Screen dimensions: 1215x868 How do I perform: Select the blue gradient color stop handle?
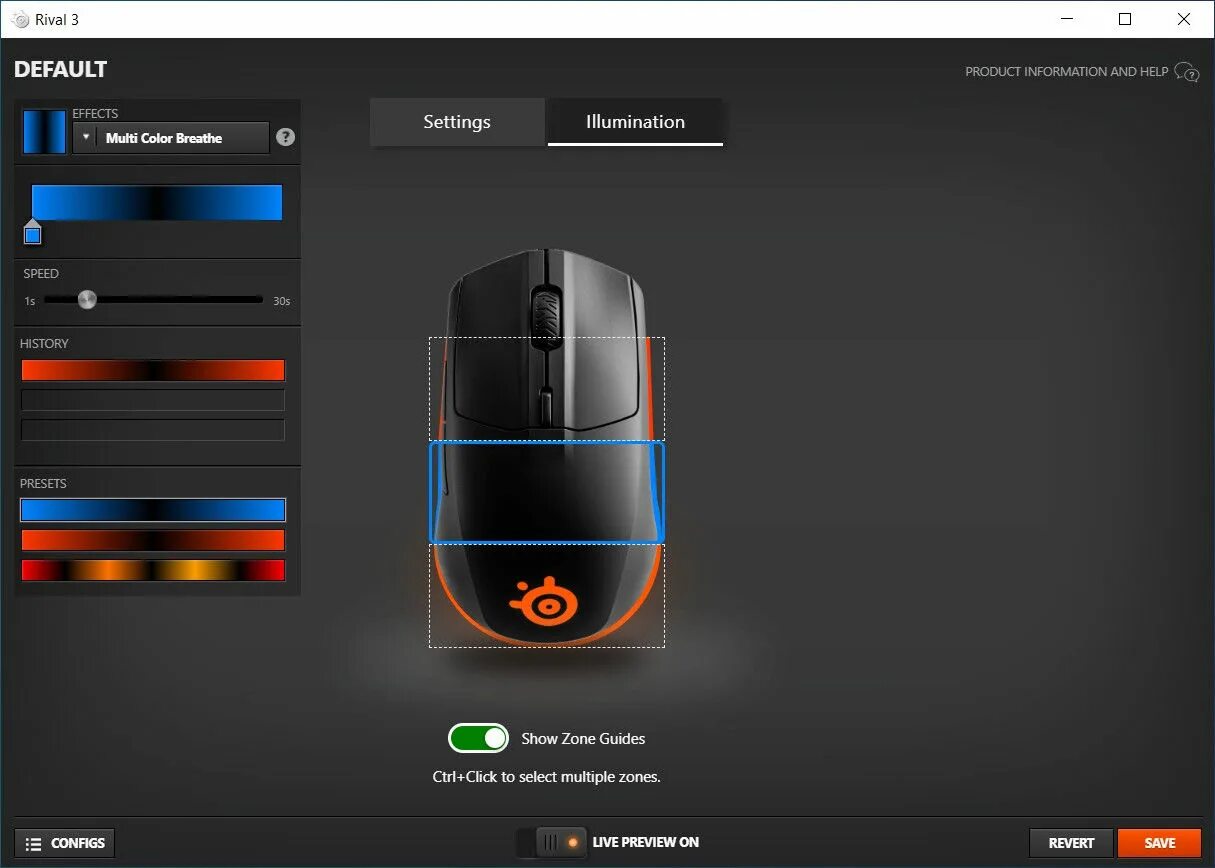click(x=33, y=233)
